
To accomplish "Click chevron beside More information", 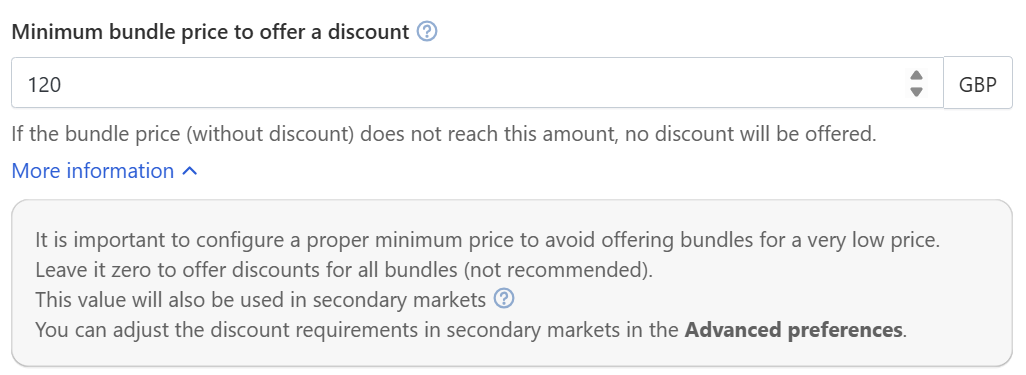I will pyautogui.click(x=189, y=171).
